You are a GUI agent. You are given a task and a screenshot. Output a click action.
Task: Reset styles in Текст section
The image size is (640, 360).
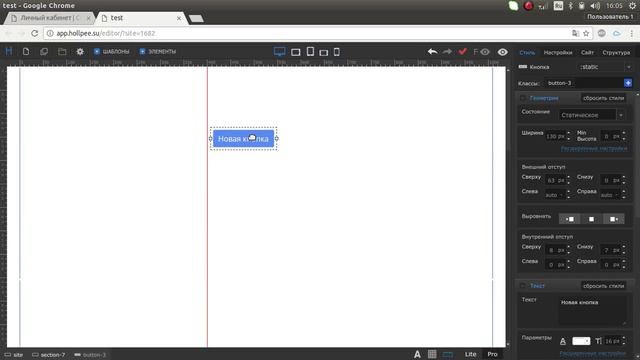click(603, 286)
